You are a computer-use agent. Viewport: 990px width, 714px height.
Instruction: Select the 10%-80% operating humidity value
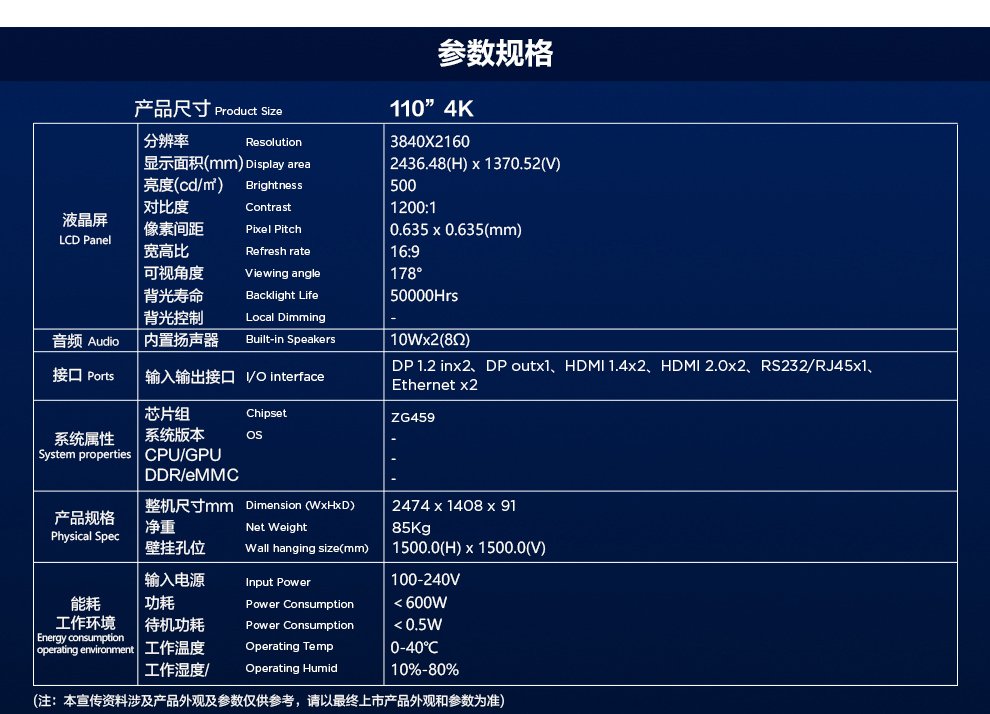pyautogui.click(x=425, y=669)
